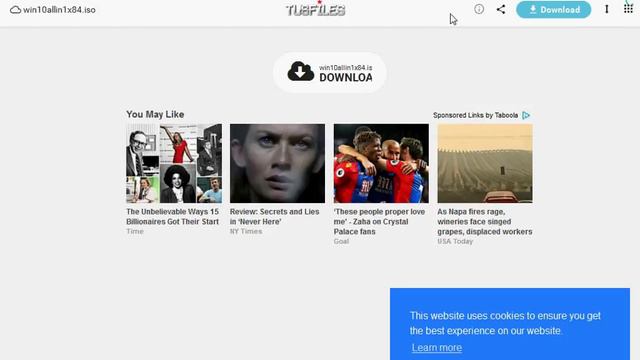Click the win10allin1x84.iso filename in header
The width and height of the screenshot is (640, 360).
59,10
